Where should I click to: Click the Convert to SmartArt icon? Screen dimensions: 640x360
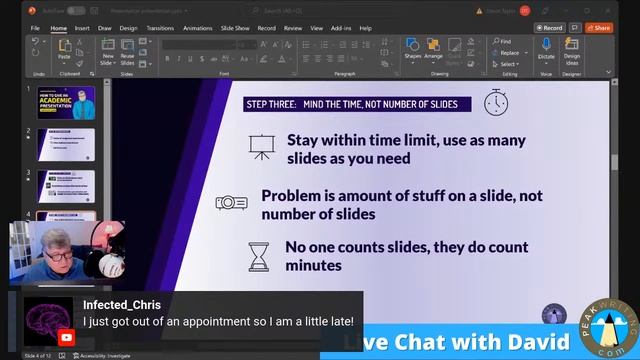click(385, 64)
